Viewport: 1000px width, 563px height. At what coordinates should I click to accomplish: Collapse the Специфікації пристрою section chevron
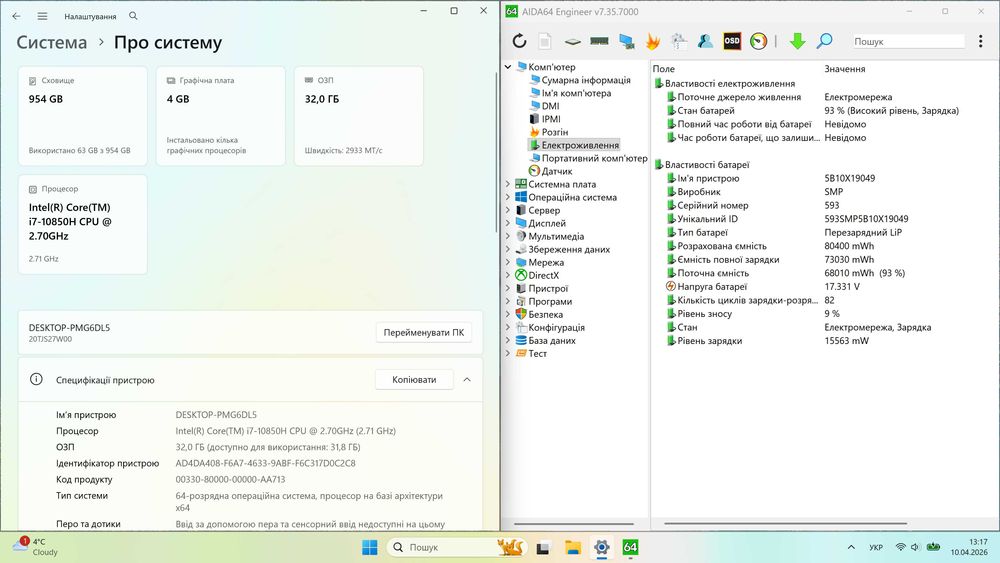(x=467, y=379)
